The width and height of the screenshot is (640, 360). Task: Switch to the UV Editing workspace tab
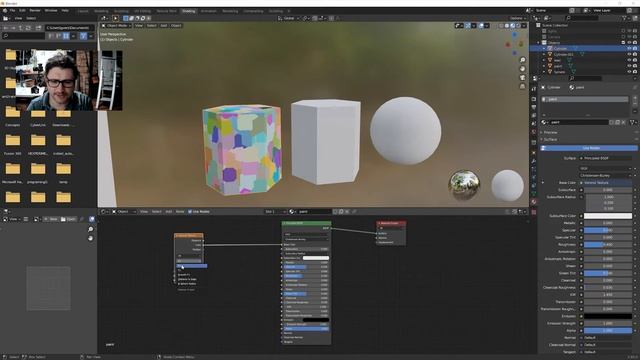point(142,11)
